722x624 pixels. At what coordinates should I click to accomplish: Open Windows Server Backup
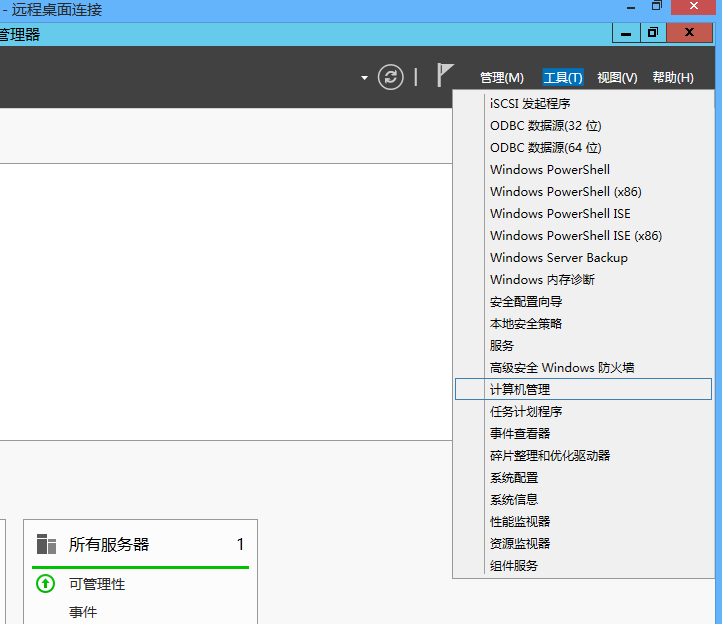click(559, 257)
